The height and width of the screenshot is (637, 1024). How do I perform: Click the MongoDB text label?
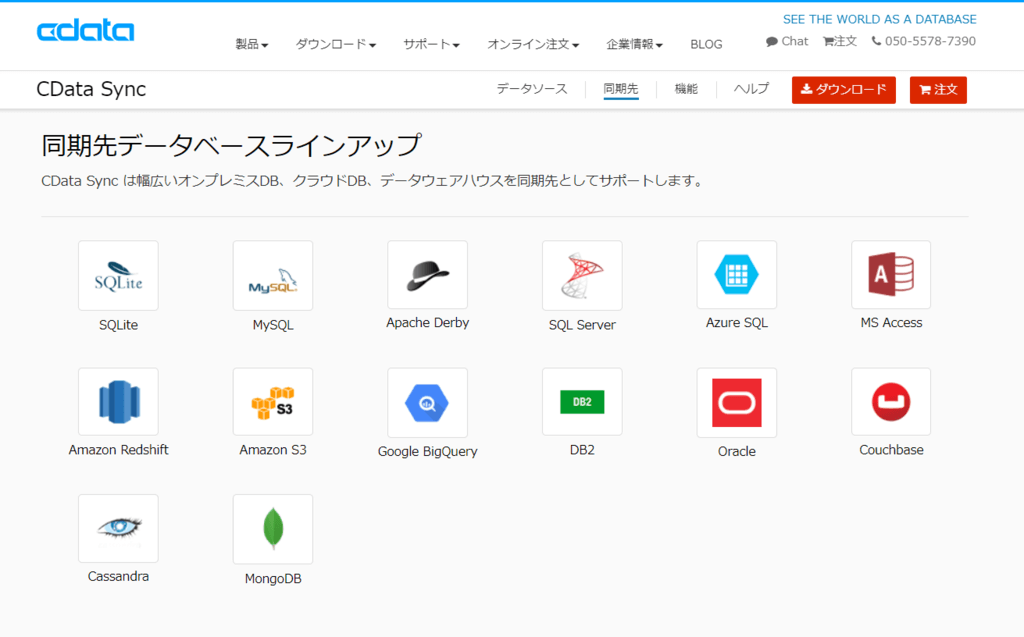point(273,578)
